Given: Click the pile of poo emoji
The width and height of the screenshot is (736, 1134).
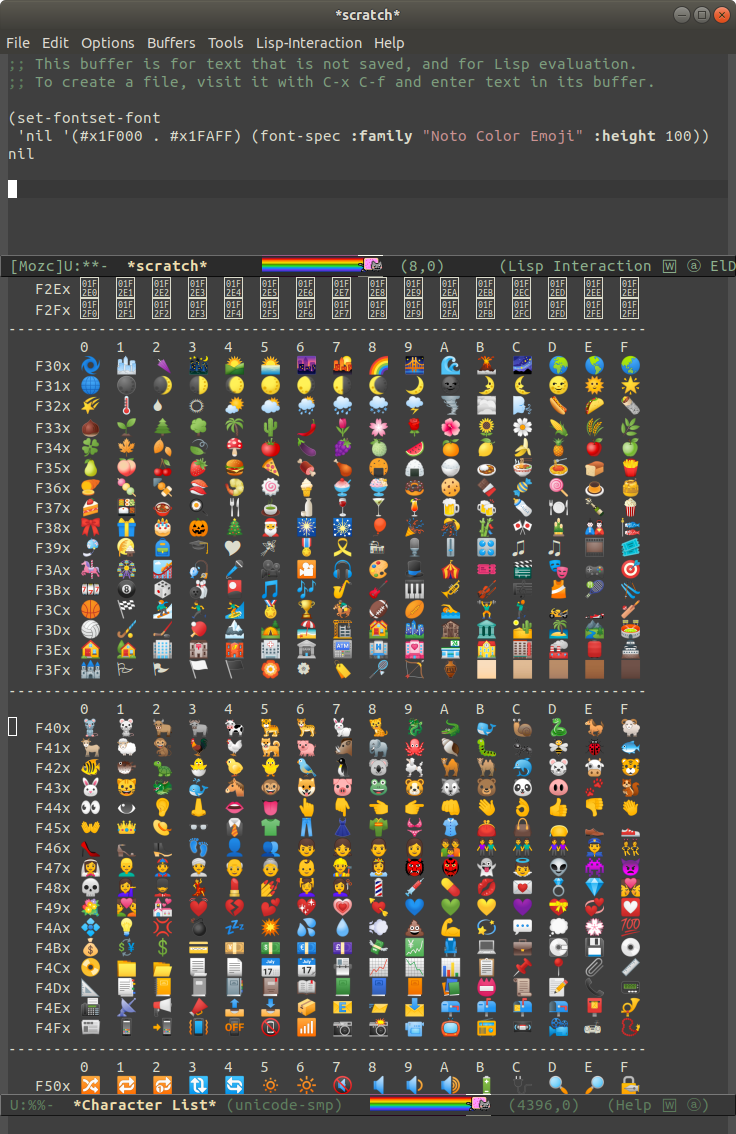Looking at the screenshot, I should pos(414,927).
